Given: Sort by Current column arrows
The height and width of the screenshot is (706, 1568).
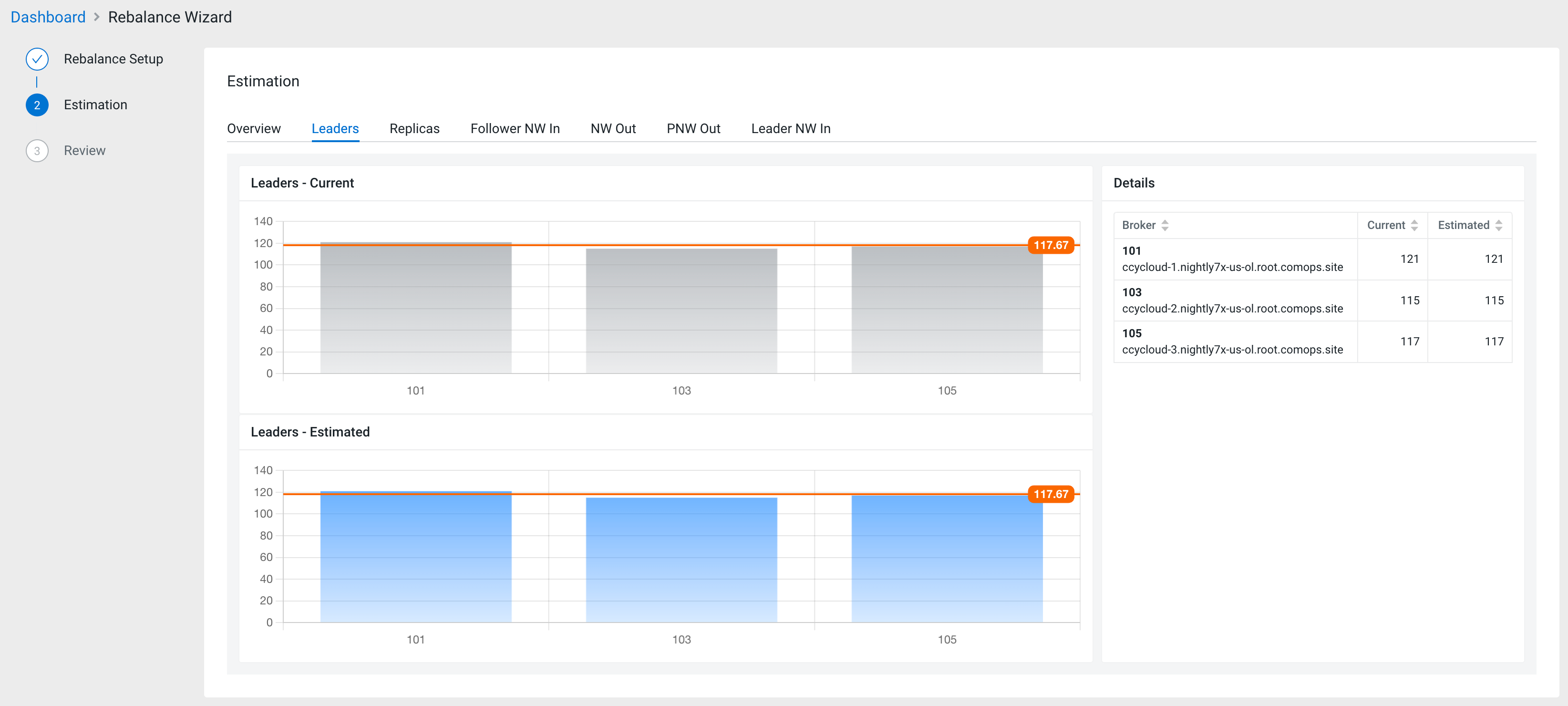Looking at the screenshot, I should point(1414,225).
